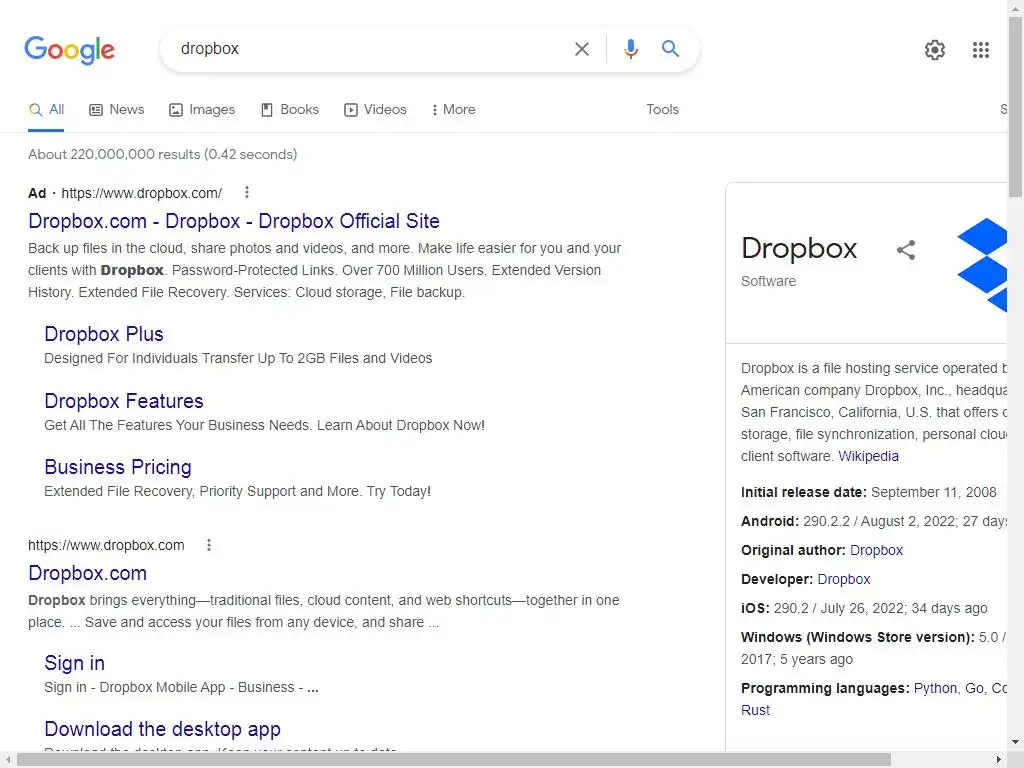
Task: Click the Software subtitle in panel
Action: tap(768, 281)
